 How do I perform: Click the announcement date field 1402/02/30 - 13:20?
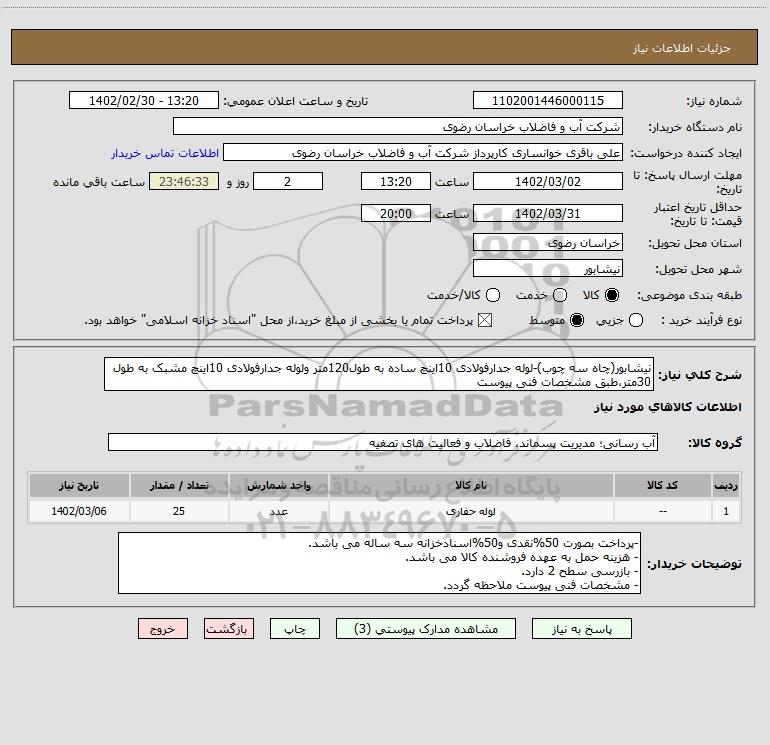tap(144, 101)
